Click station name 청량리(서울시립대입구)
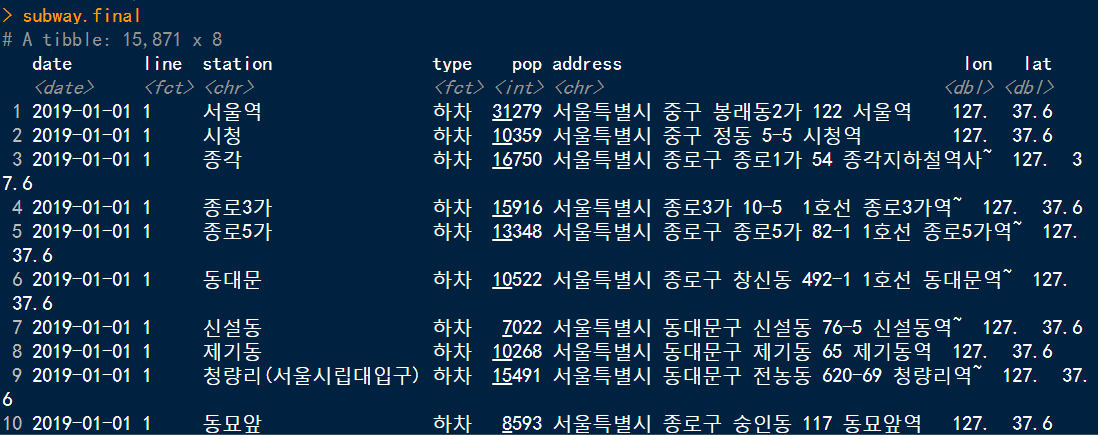 coord(312,375)
